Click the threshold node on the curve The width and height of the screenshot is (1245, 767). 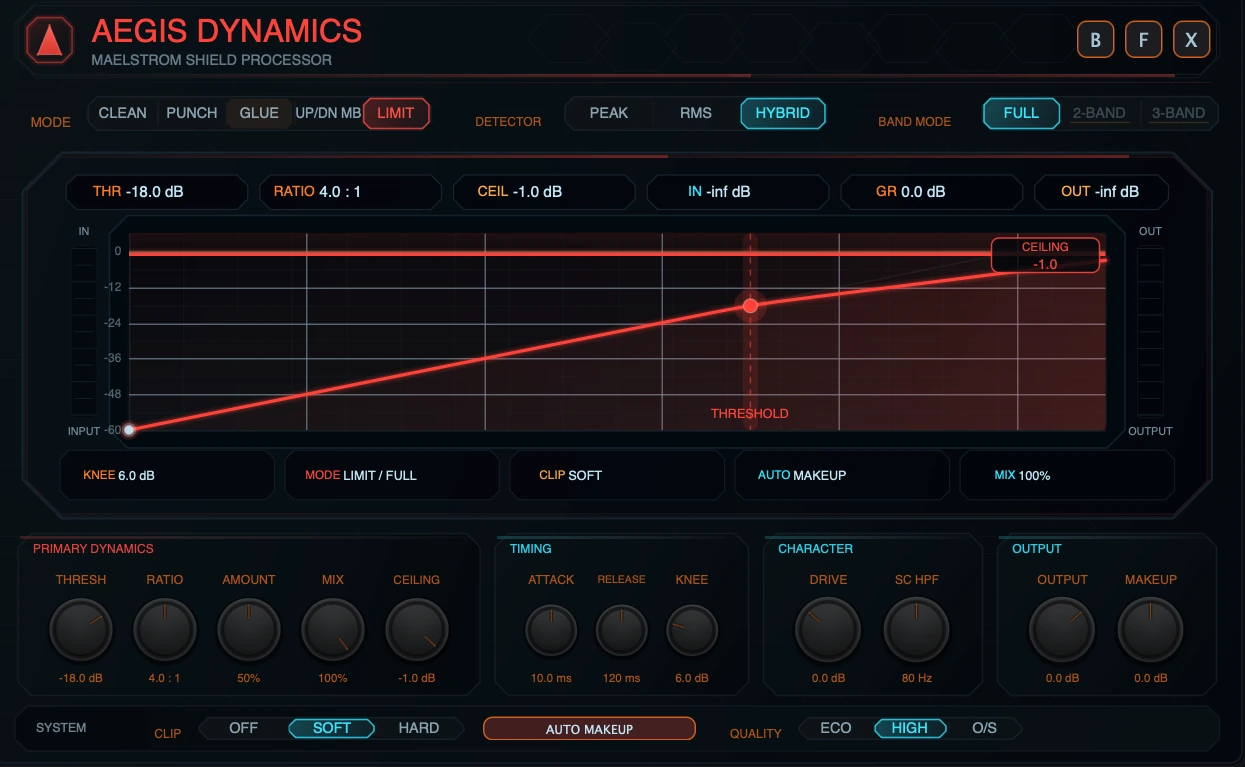751,306
